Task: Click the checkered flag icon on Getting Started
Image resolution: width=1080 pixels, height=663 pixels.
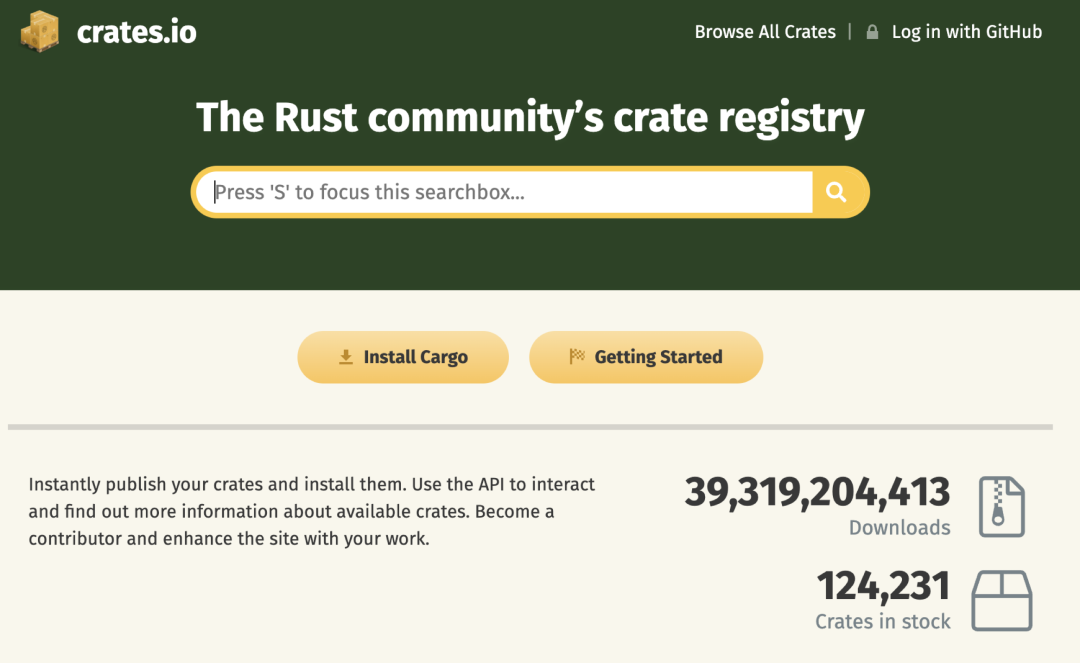Action: pos(578,356)
